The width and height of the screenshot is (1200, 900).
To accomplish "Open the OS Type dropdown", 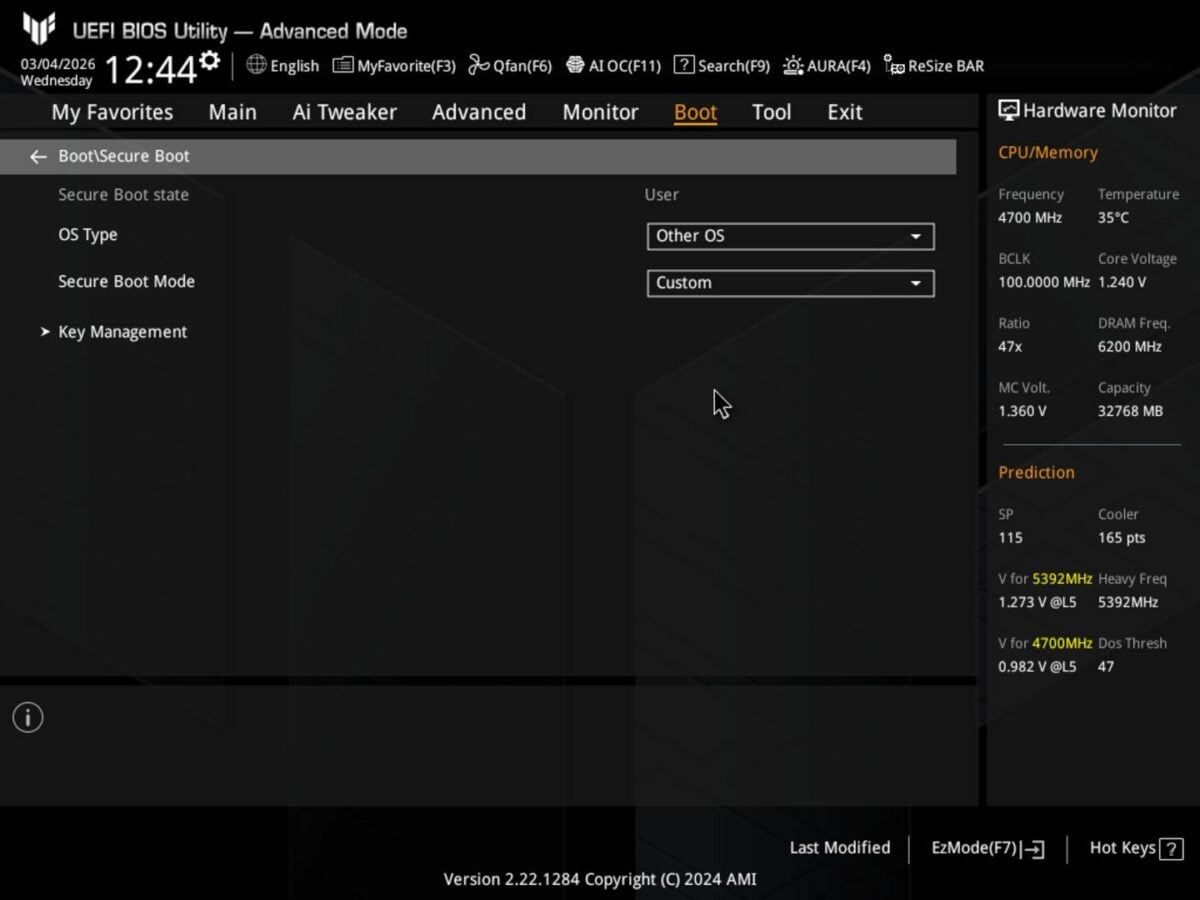I will 789,236.
